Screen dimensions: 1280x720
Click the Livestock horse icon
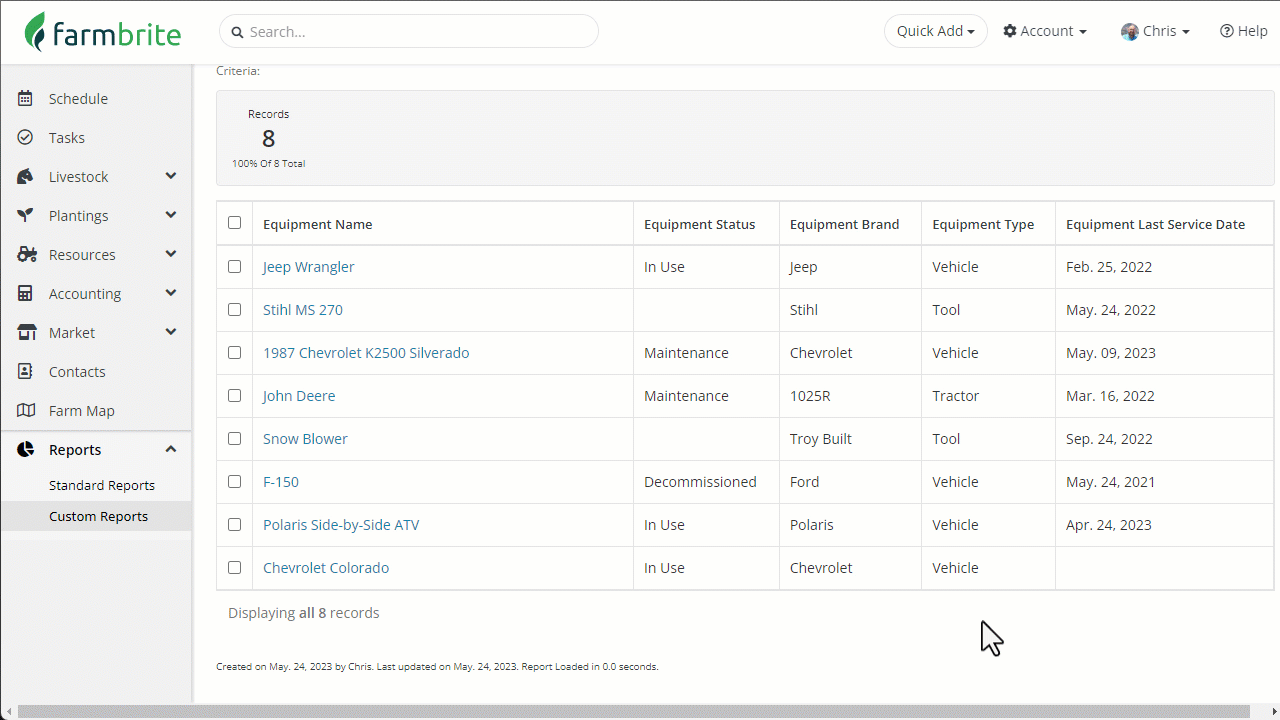26,176
